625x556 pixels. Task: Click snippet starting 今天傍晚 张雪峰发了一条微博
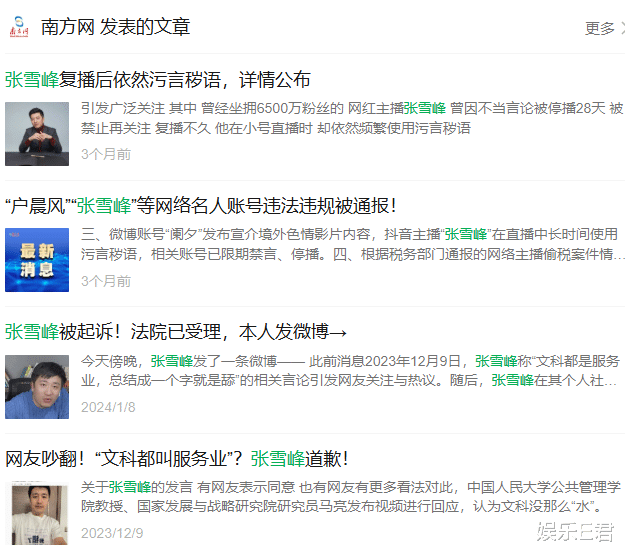(x=350, y=371)
